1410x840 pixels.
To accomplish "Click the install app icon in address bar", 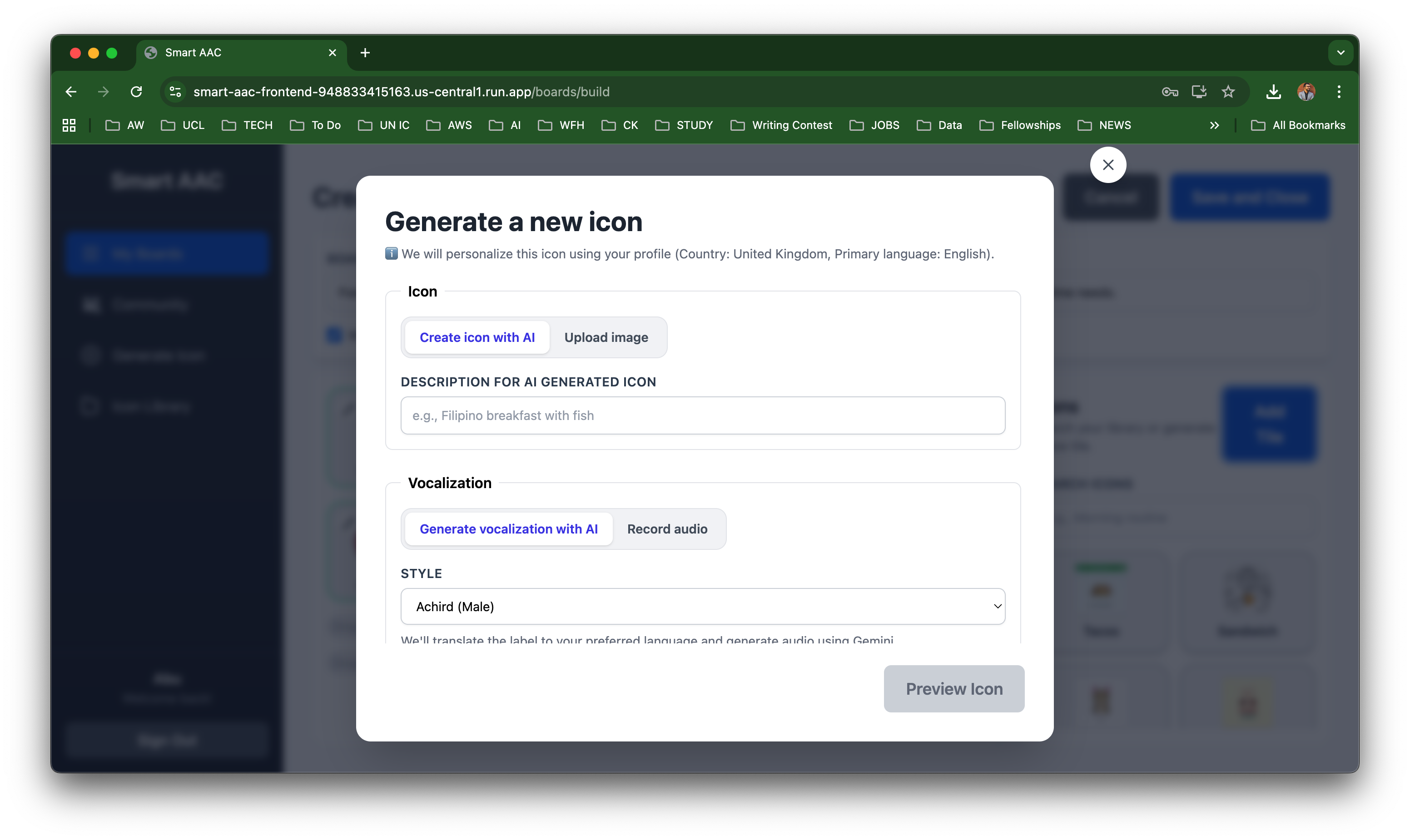I will click(x=1199, y=92).
